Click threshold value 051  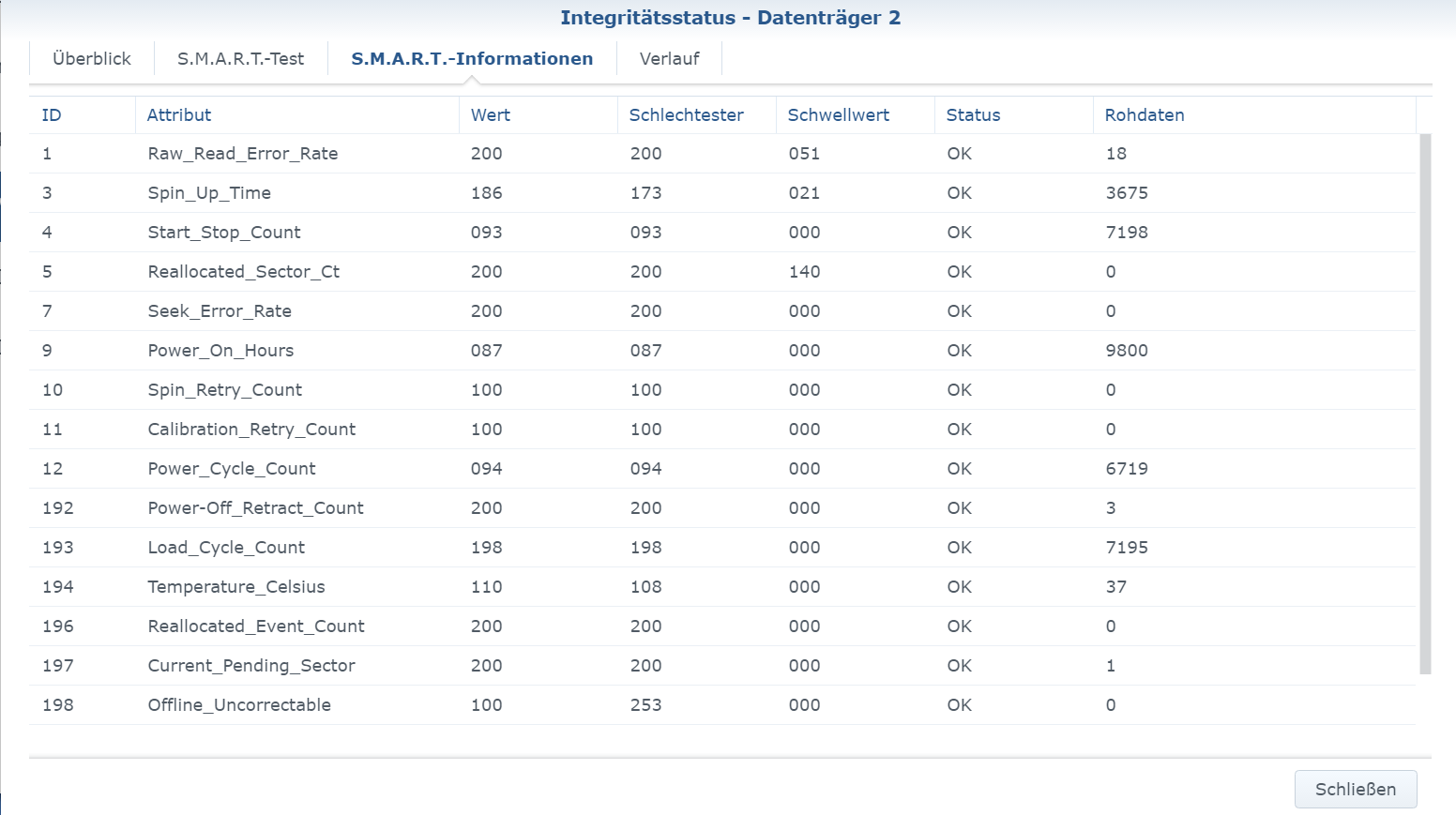tap(804, 154)
